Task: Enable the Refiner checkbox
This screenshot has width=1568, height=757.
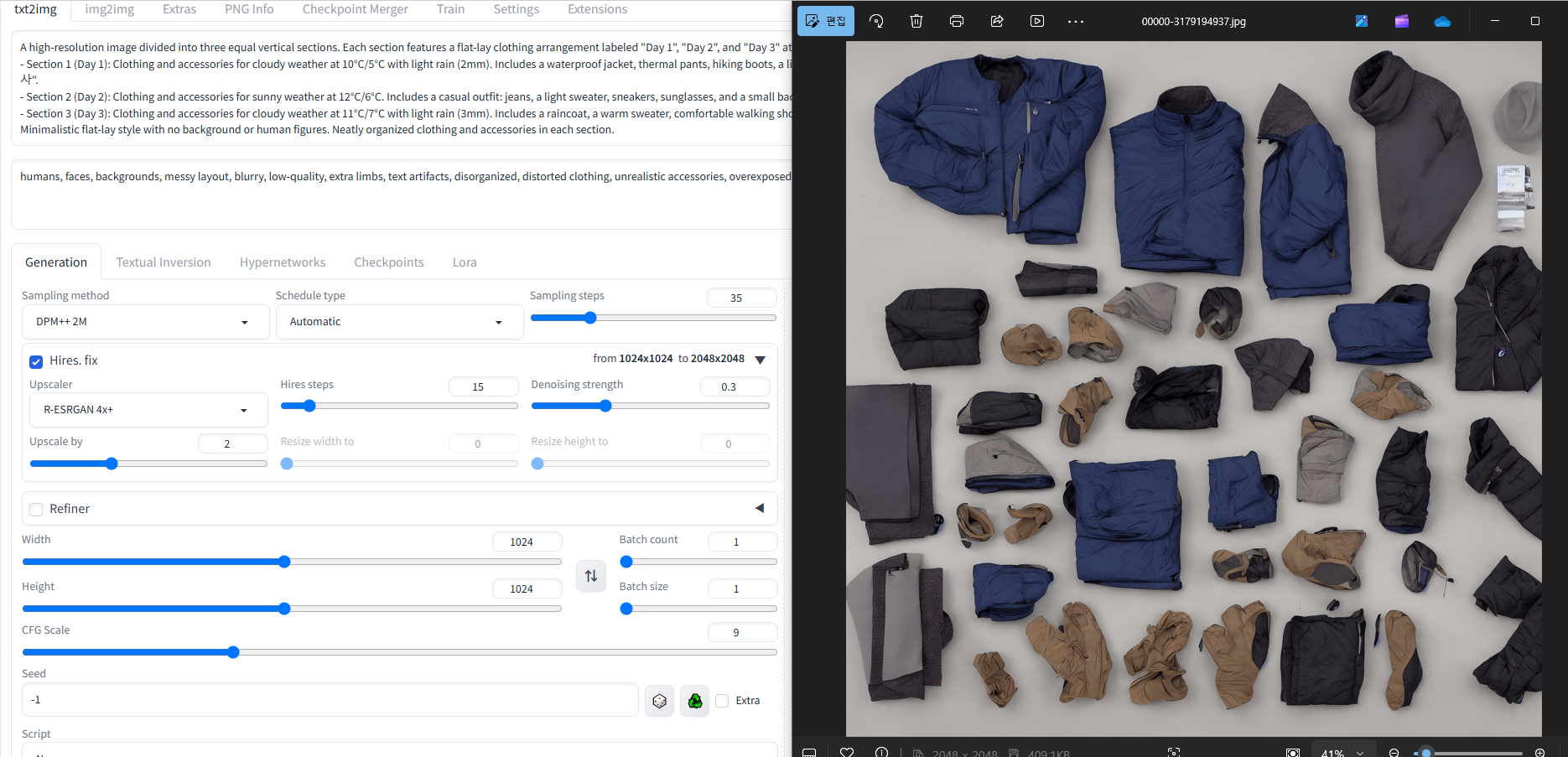Action: coord(36,509)
